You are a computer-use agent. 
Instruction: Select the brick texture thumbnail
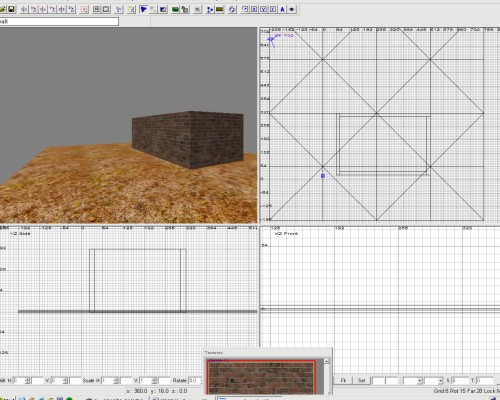coord(261,378)
